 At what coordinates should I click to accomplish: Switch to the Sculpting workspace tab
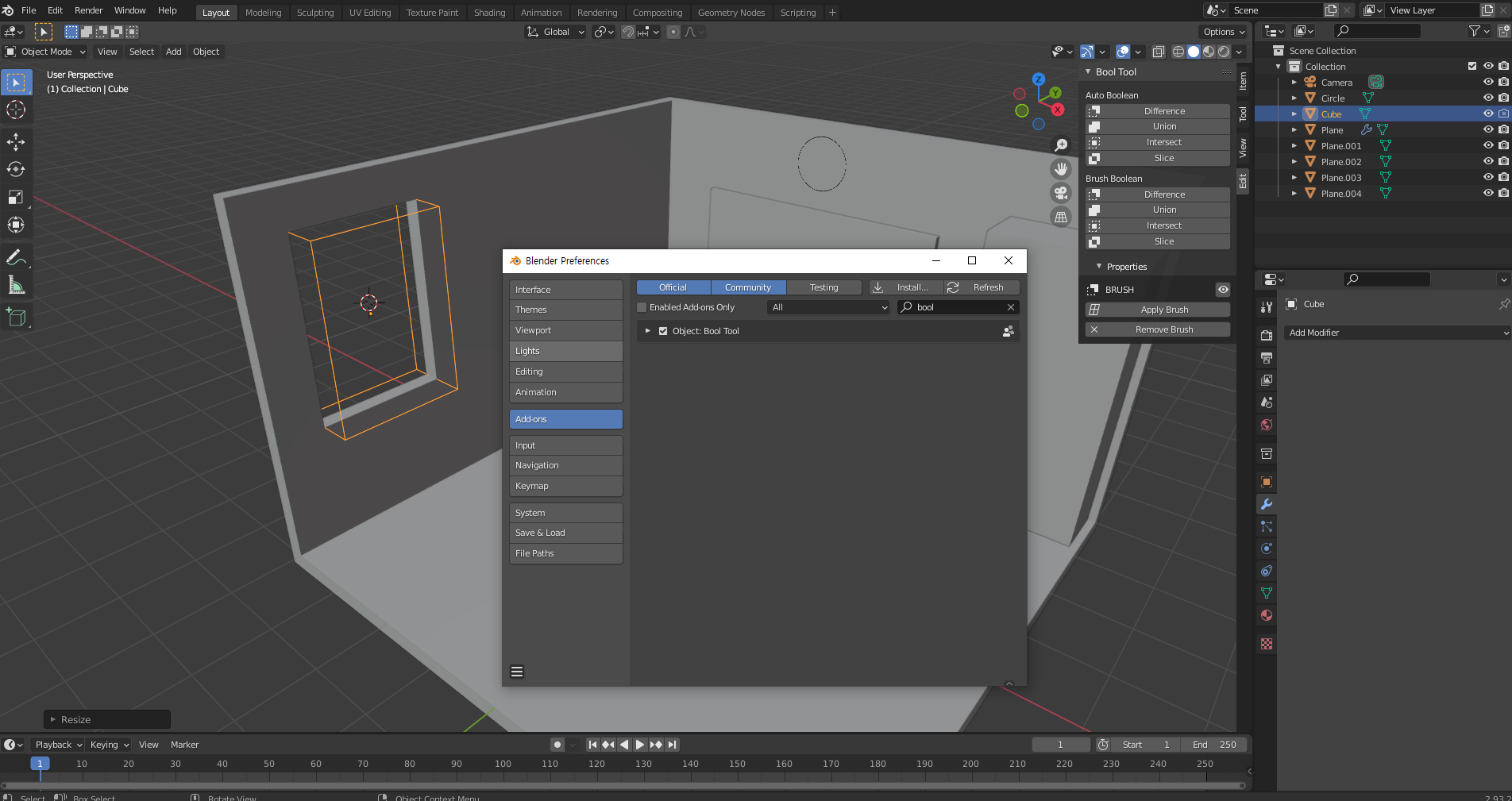(315, 13)
